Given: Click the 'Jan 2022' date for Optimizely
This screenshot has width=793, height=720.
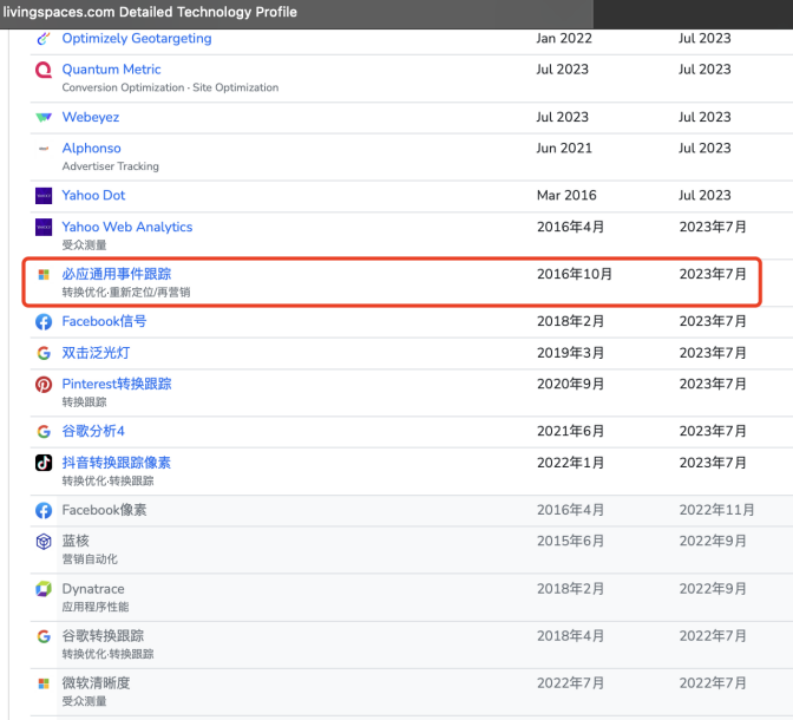Looking at the screenshot, I should tap(564, 38).
